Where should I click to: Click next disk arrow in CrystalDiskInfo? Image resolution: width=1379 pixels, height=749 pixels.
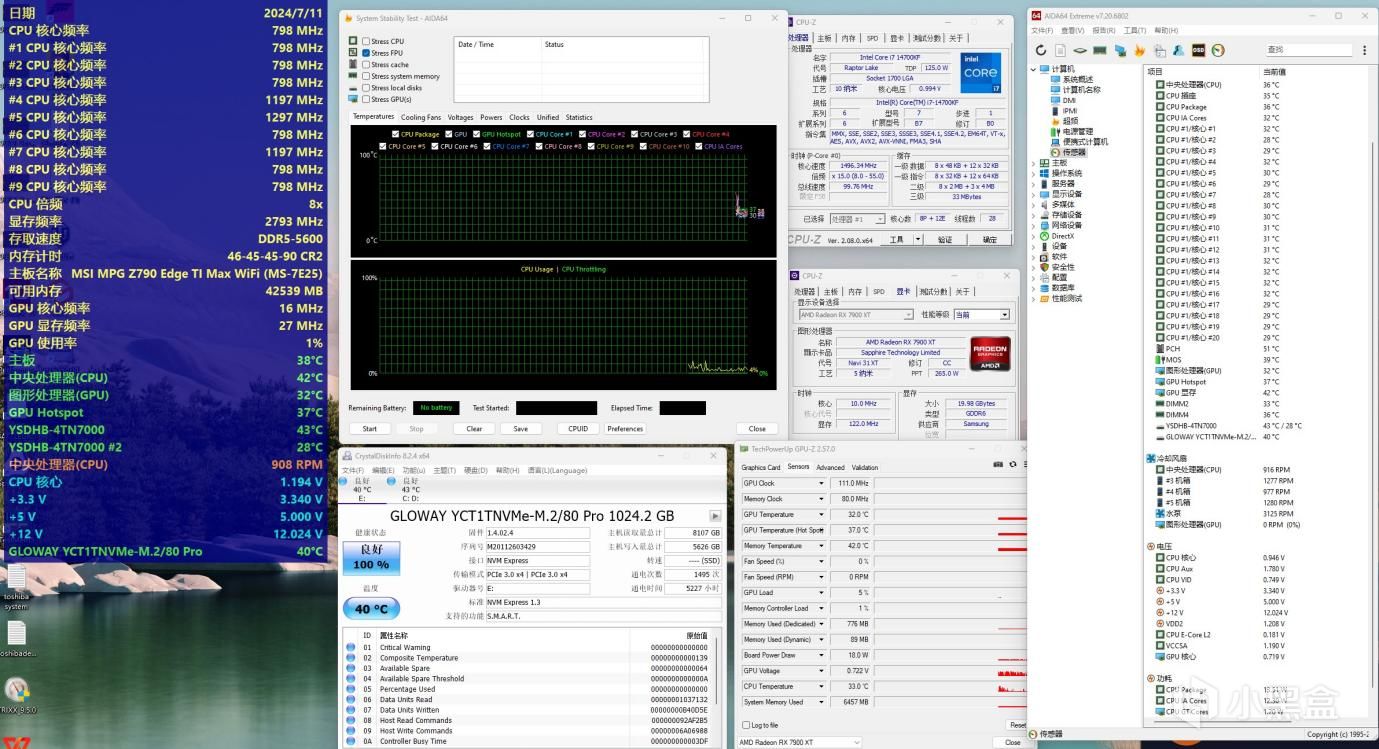pyautogui.click(x=715, y=516)
